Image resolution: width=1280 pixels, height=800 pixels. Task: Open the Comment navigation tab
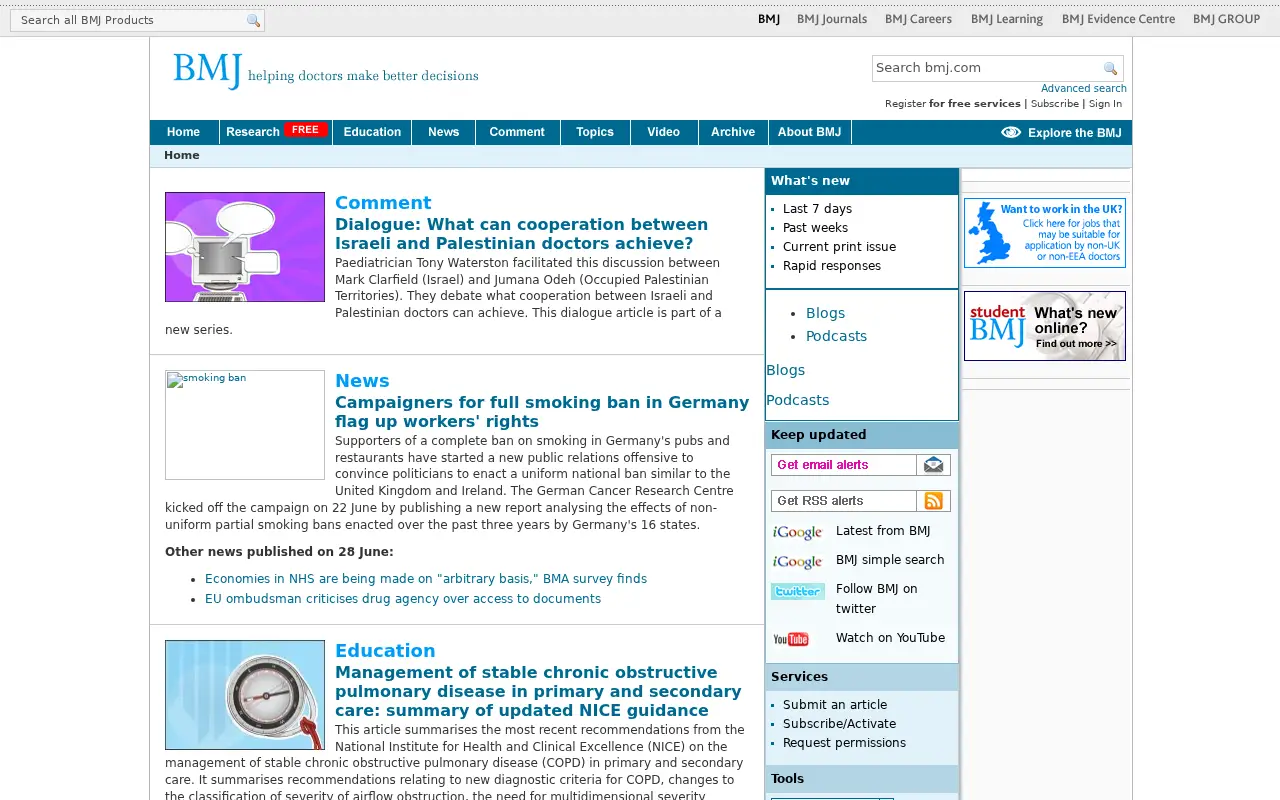pyautogui.click(x=517, y=132)
